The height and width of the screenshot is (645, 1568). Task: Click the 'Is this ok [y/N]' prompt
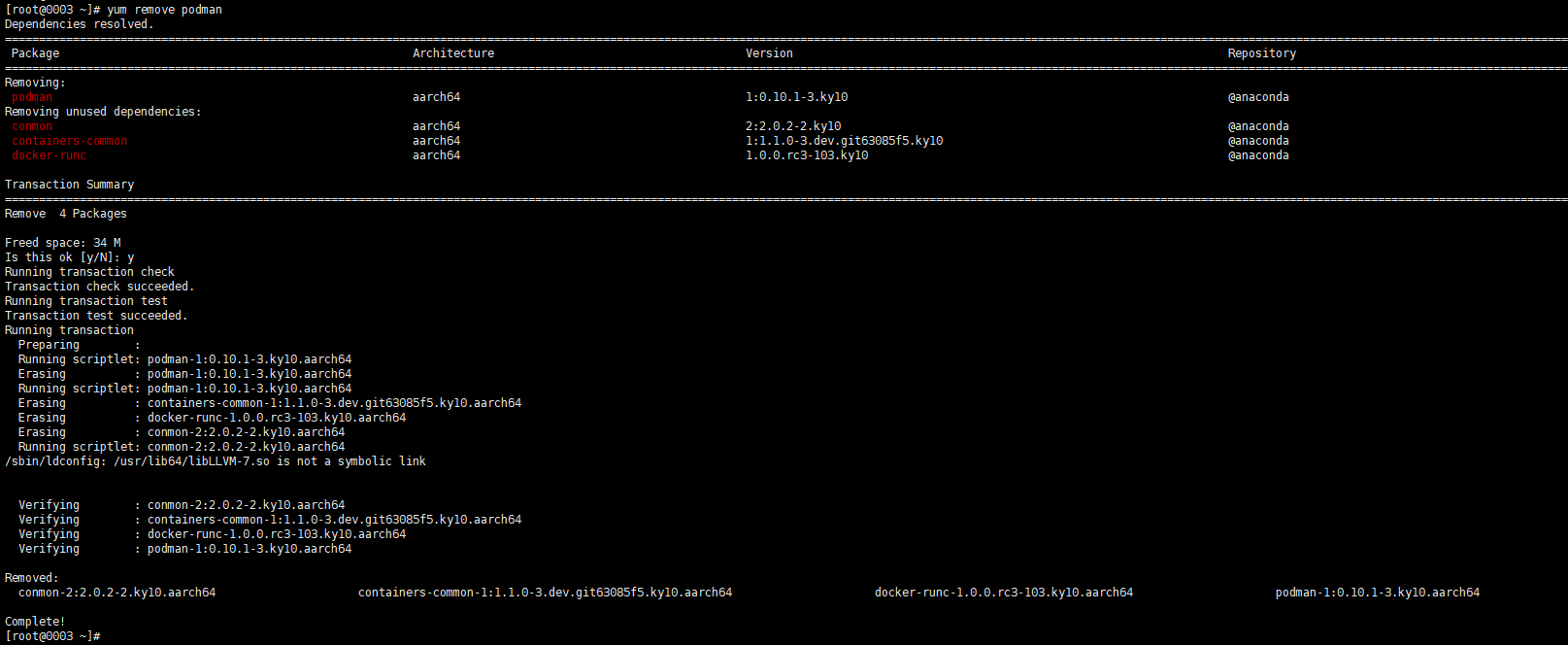[x=69, y=257]
